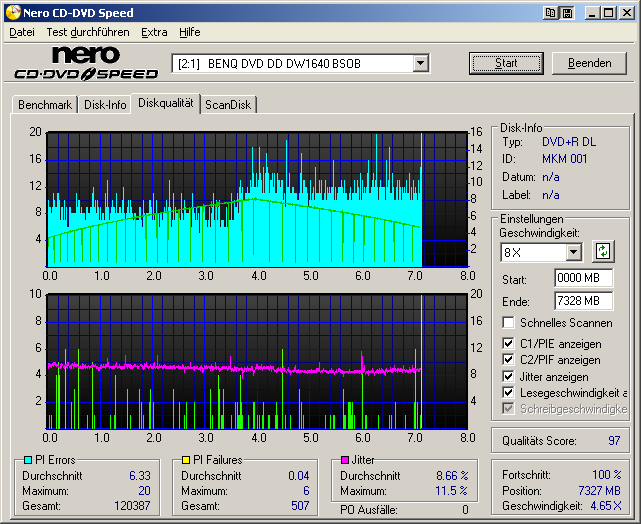
Task: Click the copy screenshot icon in title bar
Action: (x=552, y=13)
